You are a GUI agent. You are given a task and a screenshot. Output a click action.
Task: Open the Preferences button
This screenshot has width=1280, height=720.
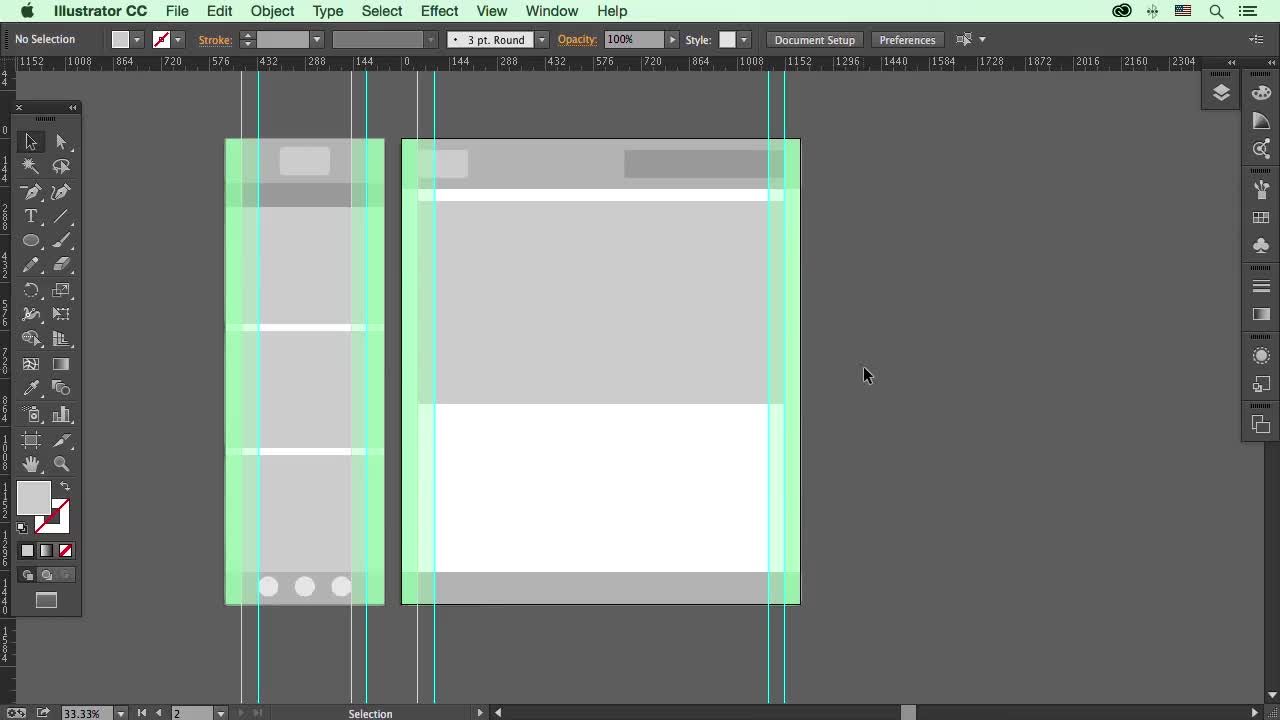907,40
